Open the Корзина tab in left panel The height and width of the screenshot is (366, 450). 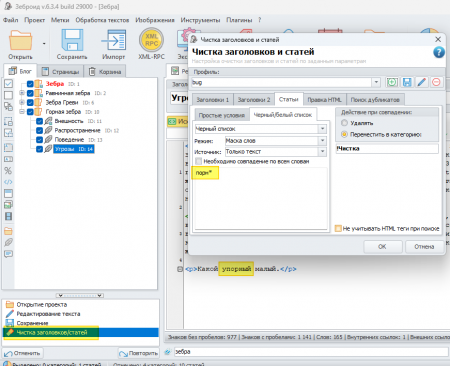(x=105, y=72)
